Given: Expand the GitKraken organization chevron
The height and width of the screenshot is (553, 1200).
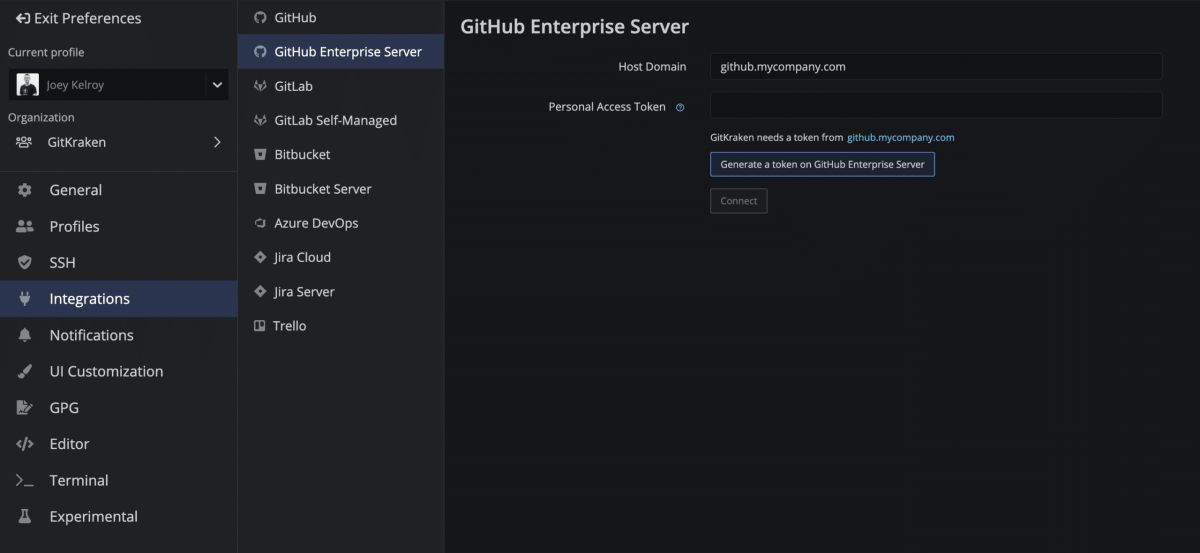Looking at the screenshot, I should [x=217, y=142].
